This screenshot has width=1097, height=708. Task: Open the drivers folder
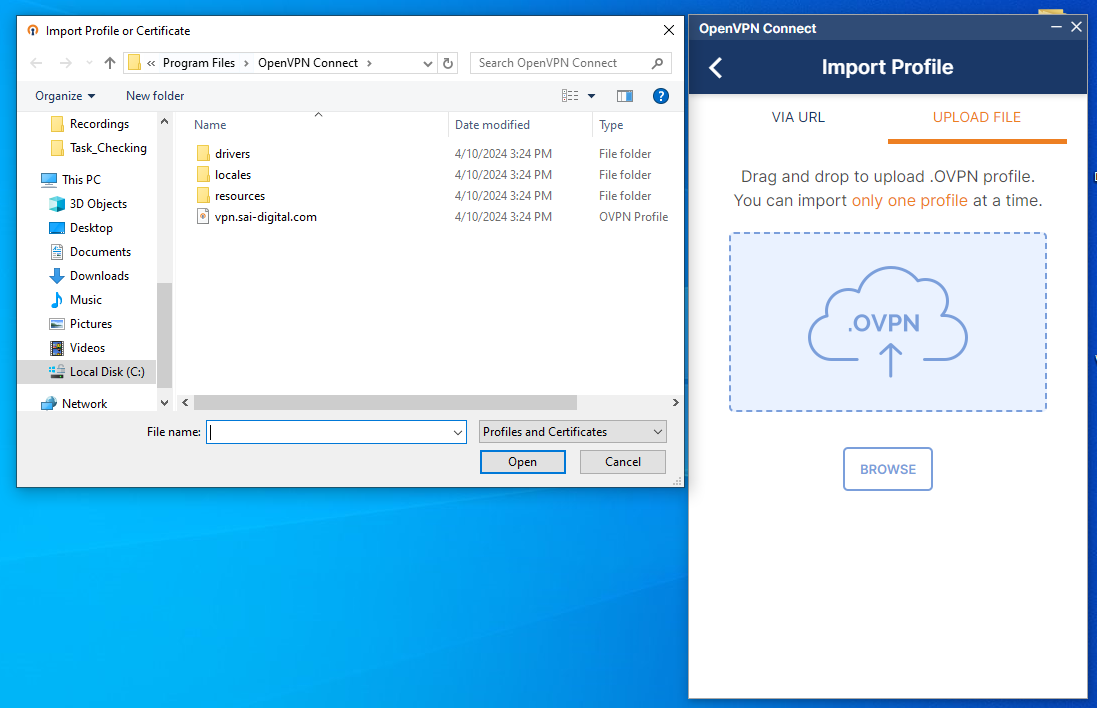236,153
